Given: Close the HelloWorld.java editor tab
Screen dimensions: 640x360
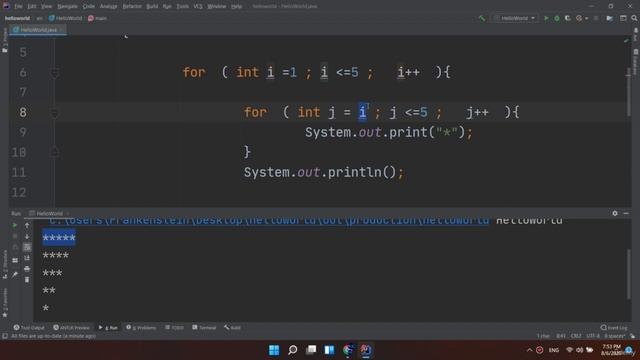Looking at the screenshot, I should (x=61, y=30).
